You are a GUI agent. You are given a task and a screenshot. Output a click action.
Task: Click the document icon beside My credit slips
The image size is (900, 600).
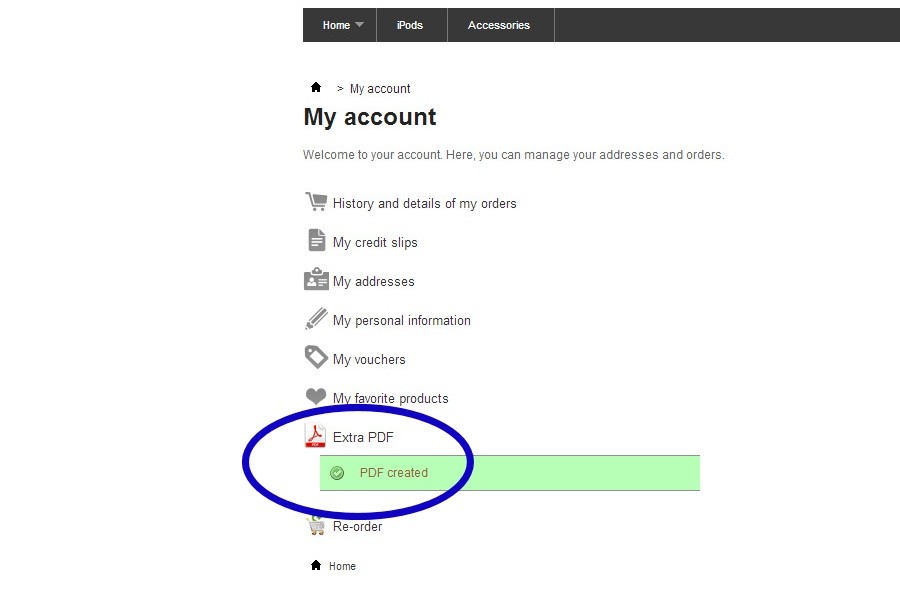316,240
